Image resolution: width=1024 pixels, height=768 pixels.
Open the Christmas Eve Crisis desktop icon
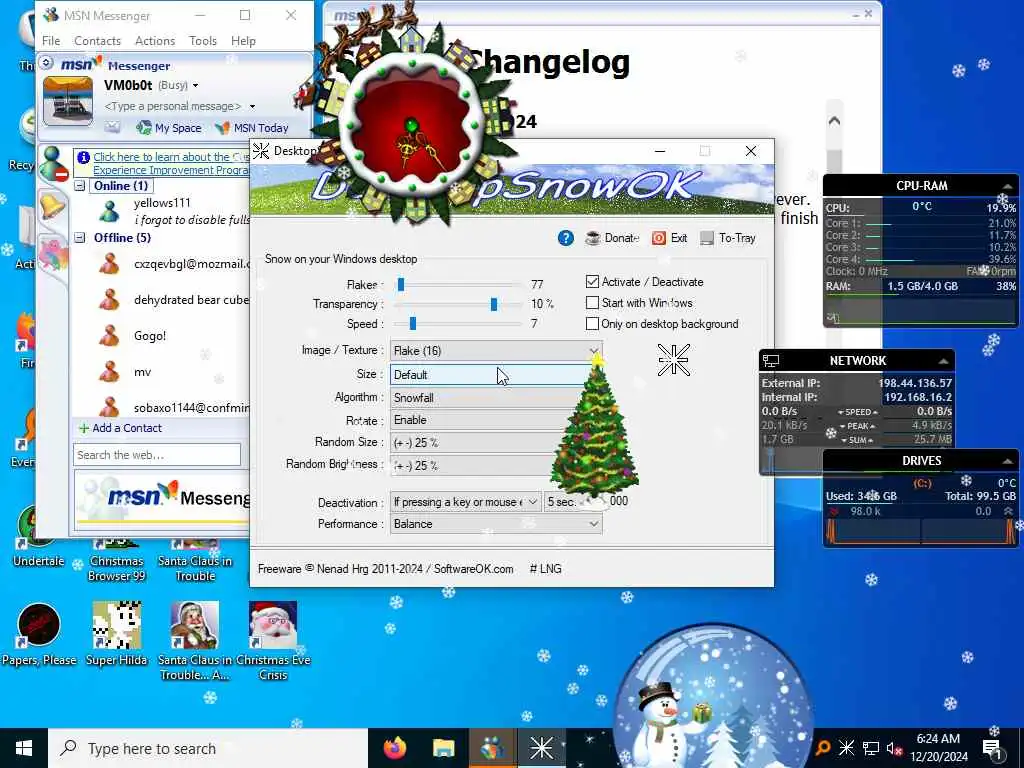coord(273,641)
